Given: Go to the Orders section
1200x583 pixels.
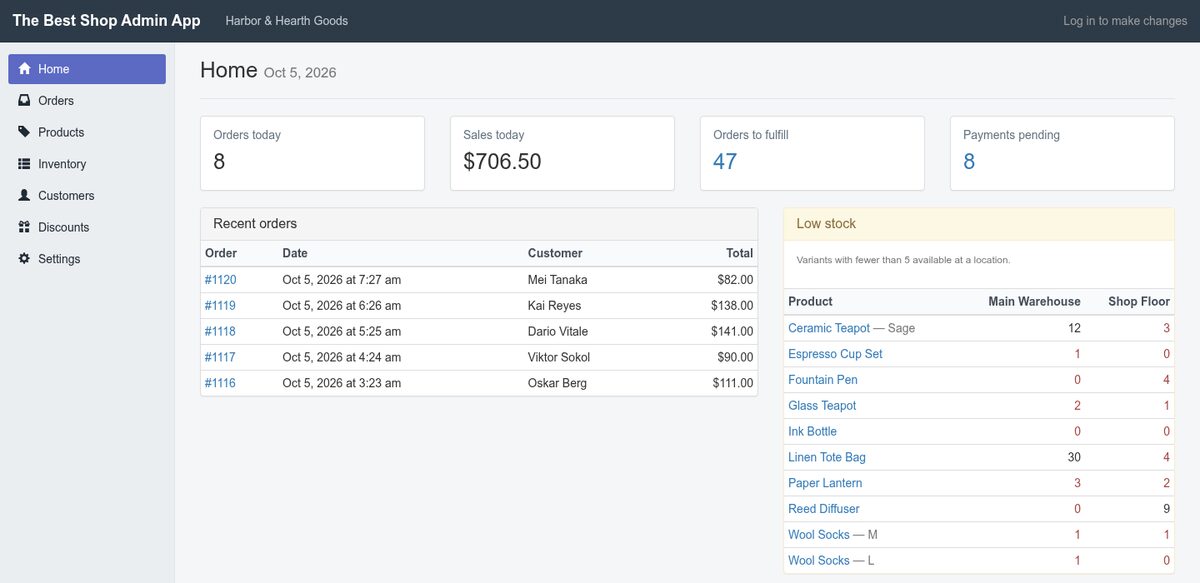Looking at the screenshot, I should point(87,101).
